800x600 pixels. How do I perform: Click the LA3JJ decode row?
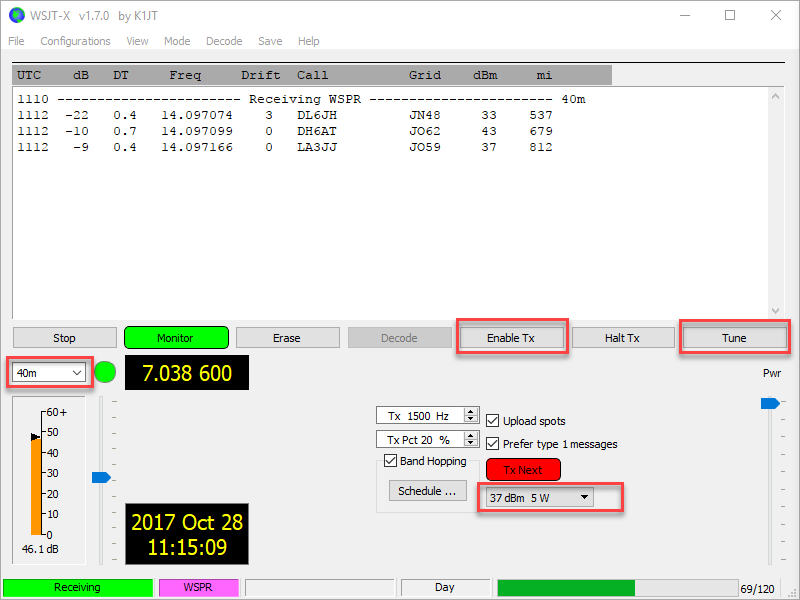285,147
